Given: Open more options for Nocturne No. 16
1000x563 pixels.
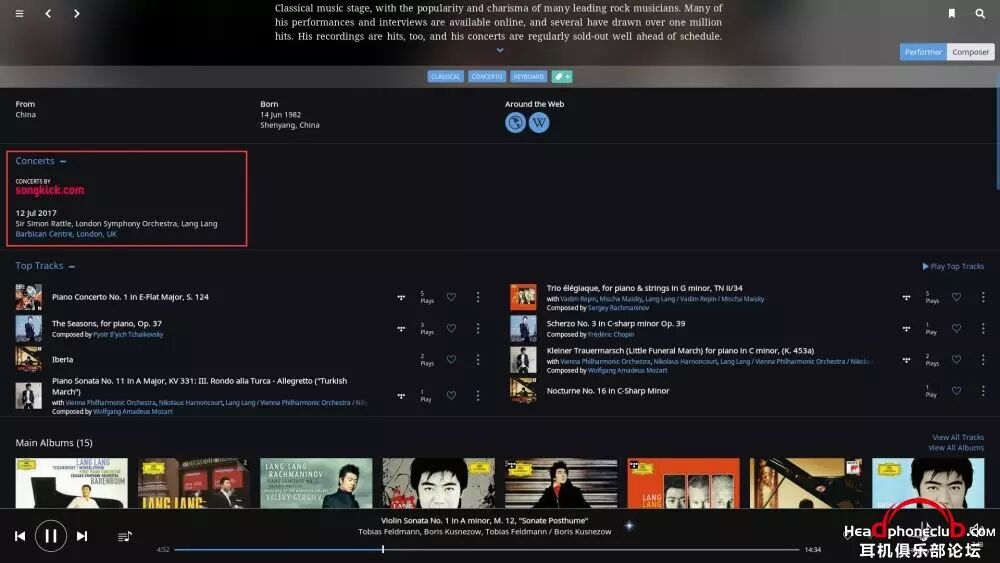Looking at the screenshot, I should pyautogui.click(x=983, y=391).
